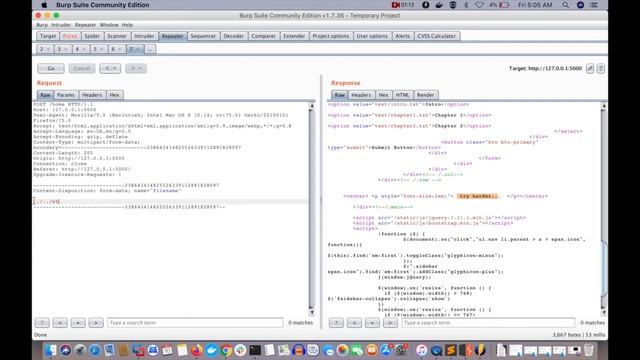
Task: Click the Wi-Fi status icon
Action: pos(479,5)
